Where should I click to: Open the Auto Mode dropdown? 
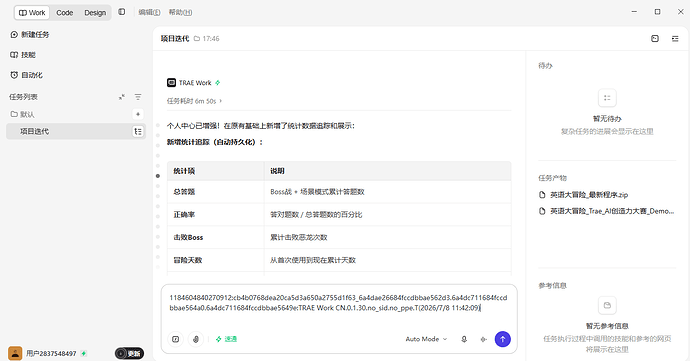click(426, 339)
